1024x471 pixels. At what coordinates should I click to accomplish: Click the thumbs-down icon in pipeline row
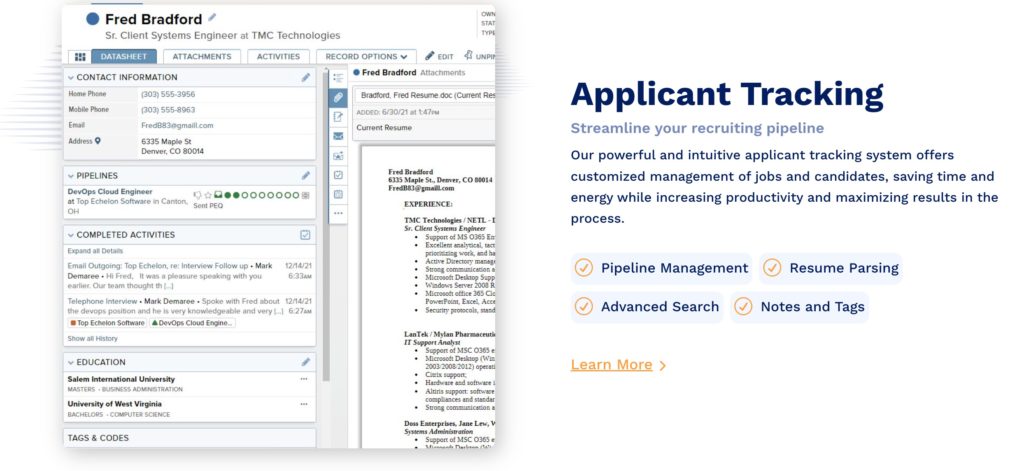197,195
